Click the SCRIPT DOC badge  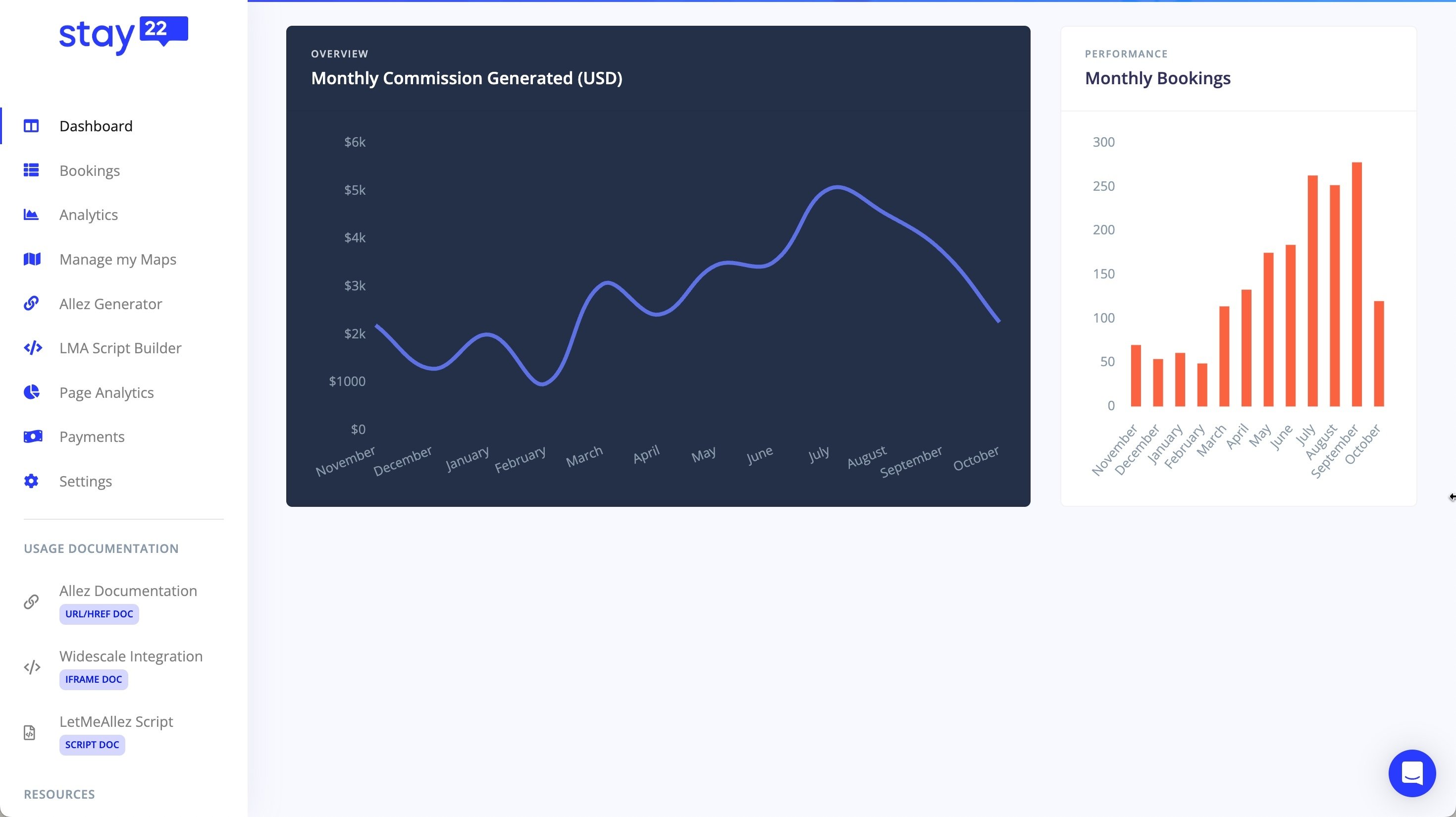tap(92, 745)
